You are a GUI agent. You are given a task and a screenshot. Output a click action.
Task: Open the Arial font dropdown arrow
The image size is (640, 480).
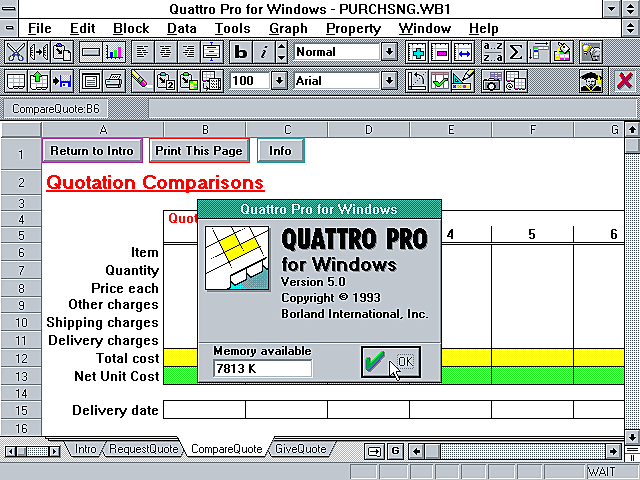click(x=389, y=81)
